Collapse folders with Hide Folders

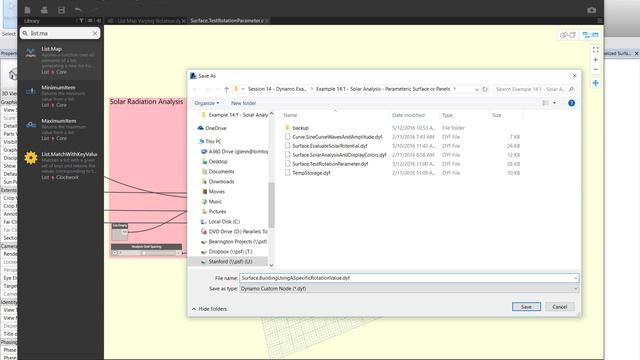[x=209, y=309]
